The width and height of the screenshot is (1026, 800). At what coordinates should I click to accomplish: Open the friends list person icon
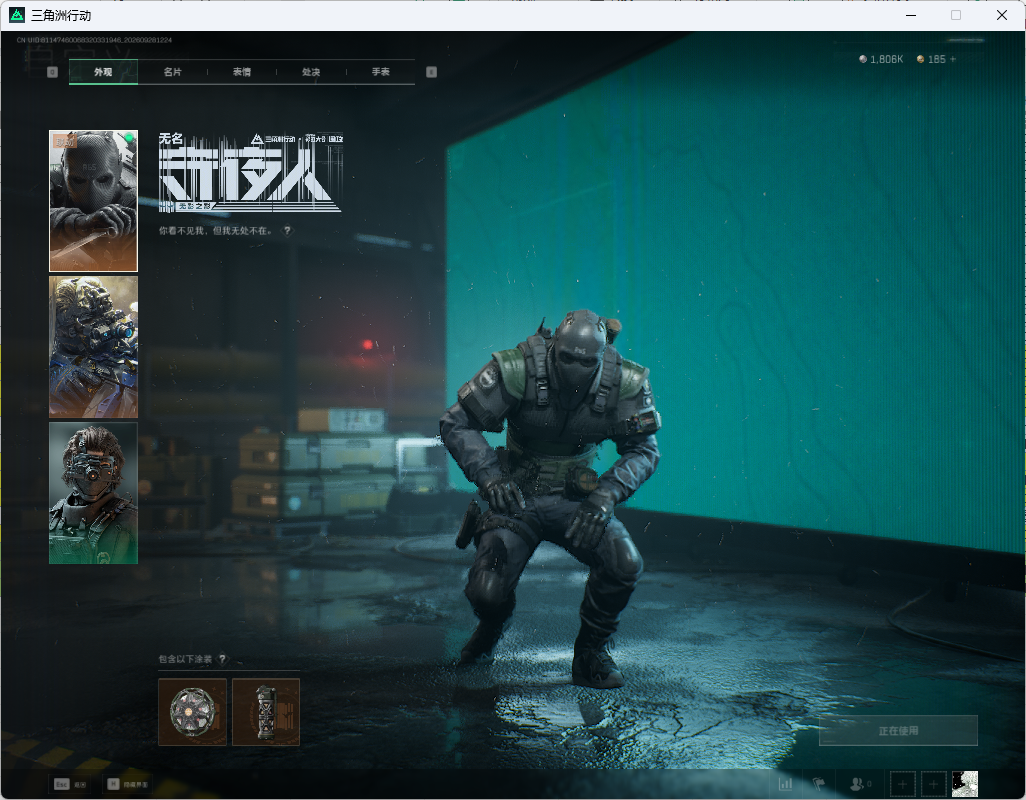tap(857, 784)
